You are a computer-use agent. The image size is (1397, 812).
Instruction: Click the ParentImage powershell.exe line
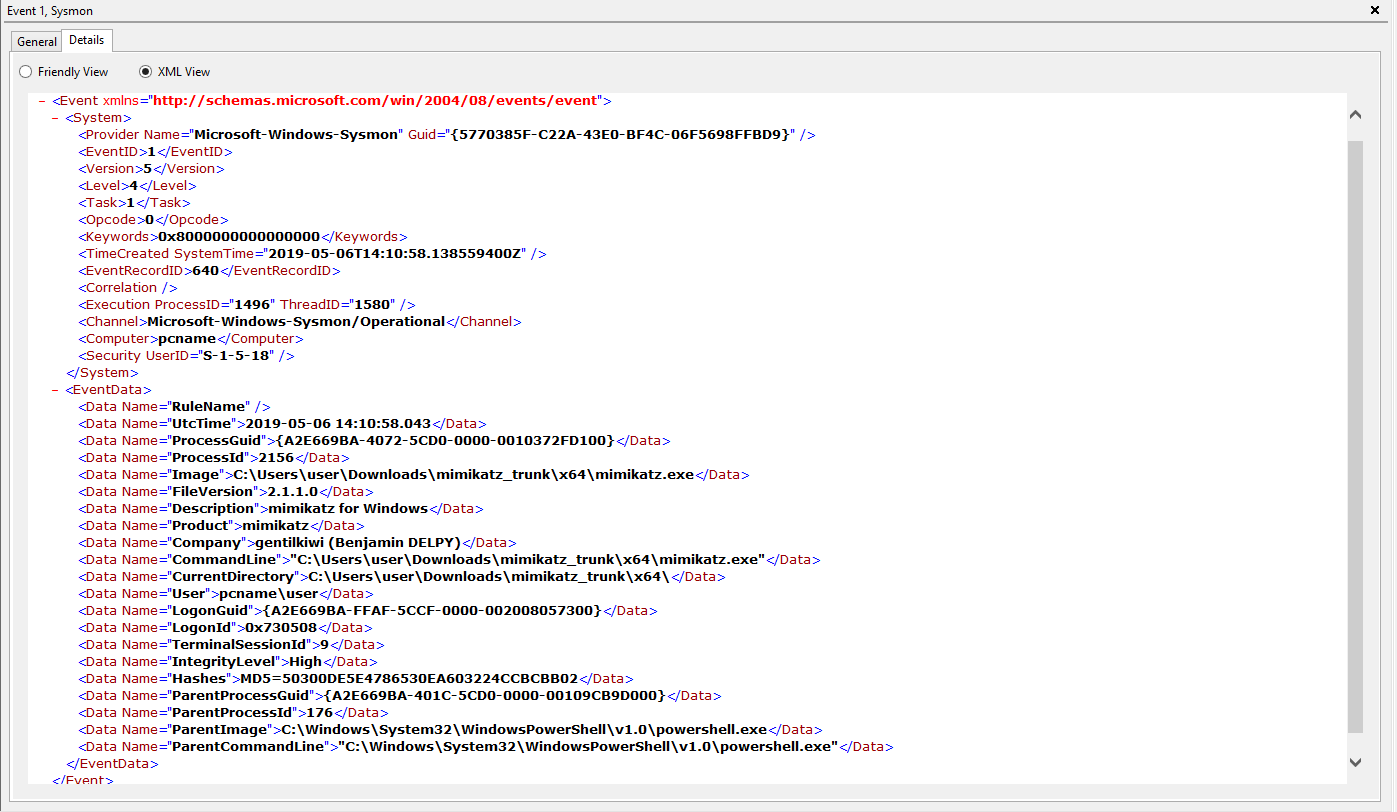pyautogui.click(x=450, y=730)
